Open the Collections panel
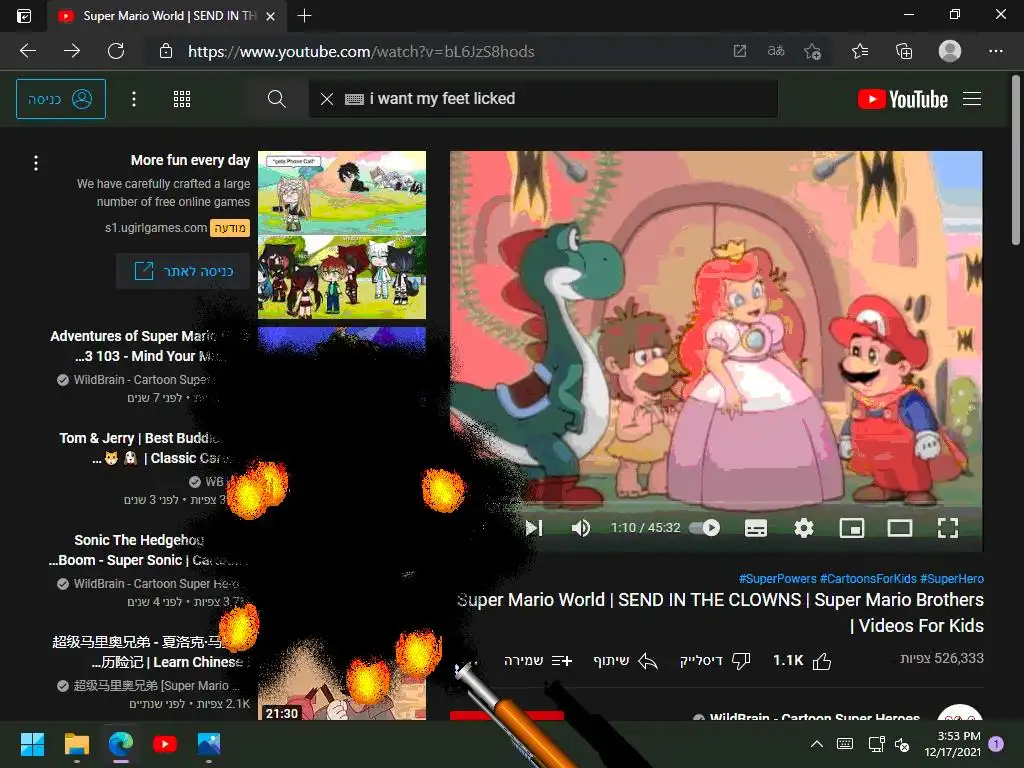 point(904,51)
